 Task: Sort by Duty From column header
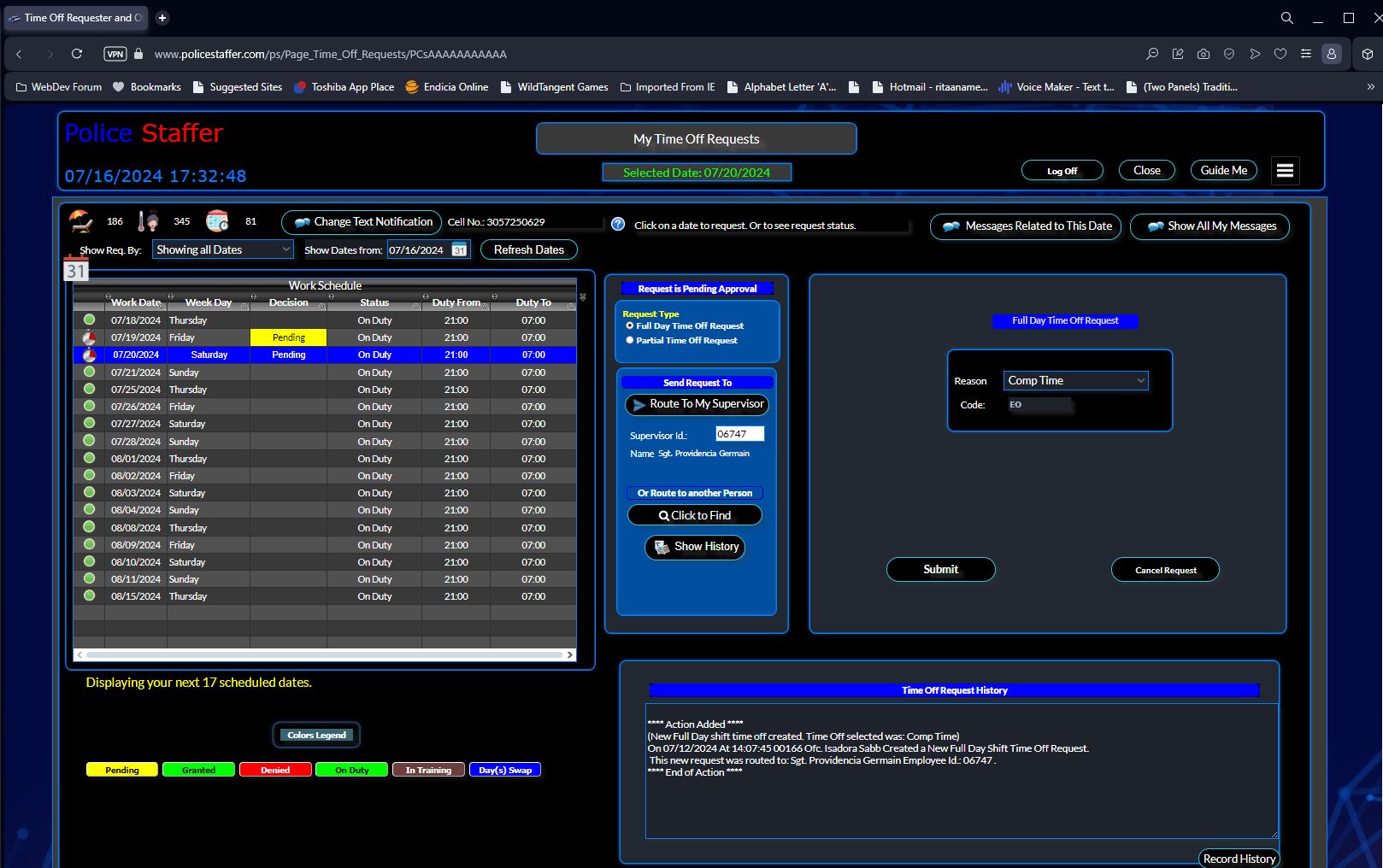[x=456, y=302]
